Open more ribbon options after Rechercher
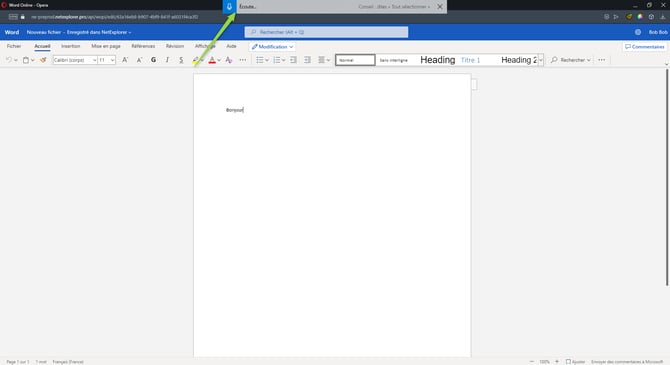This screenshot has width=670, height=365. [602, 60]
